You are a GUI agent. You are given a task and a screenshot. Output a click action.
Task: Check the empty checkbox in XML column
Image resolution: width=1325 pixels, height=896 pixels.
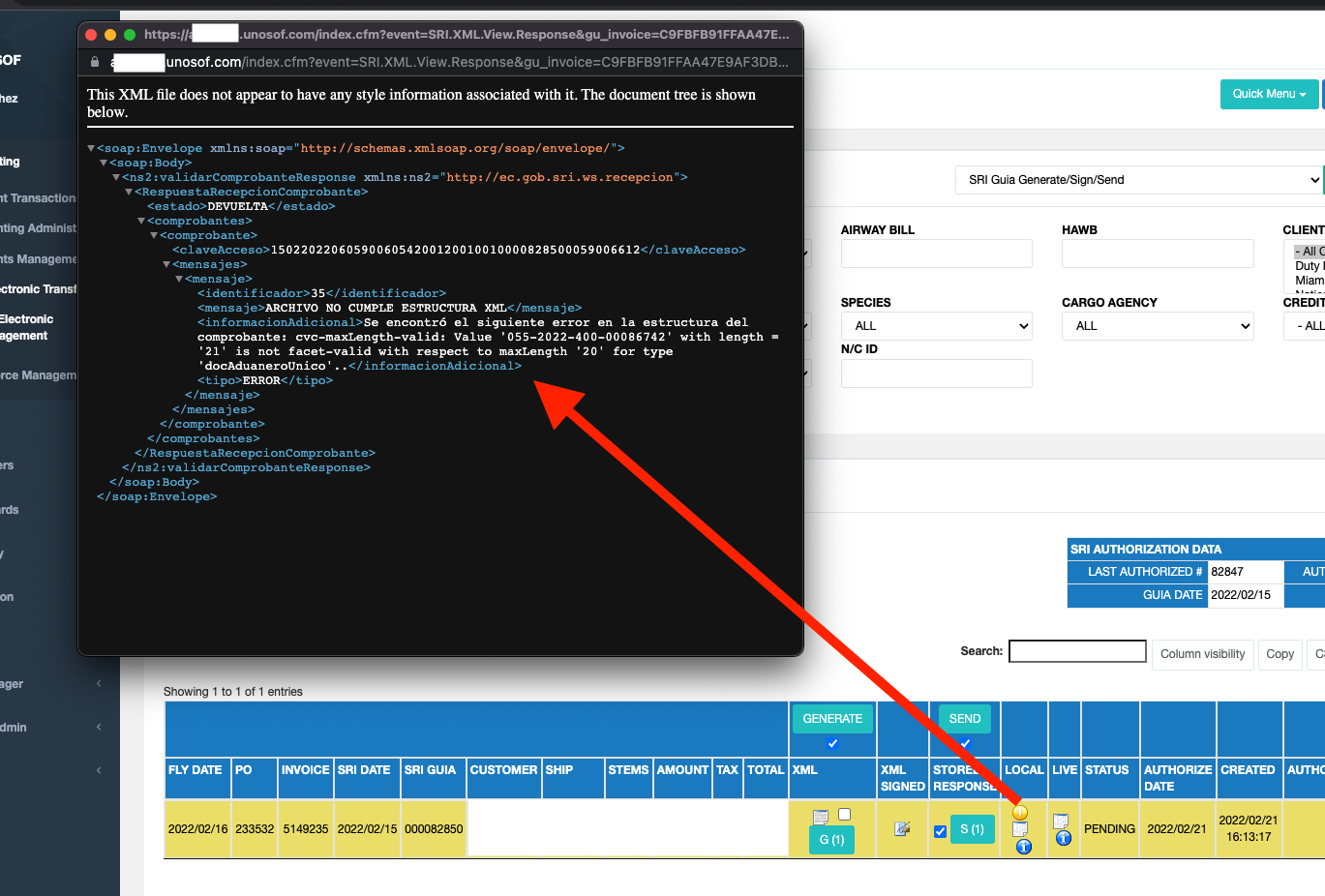click(844, 815)
